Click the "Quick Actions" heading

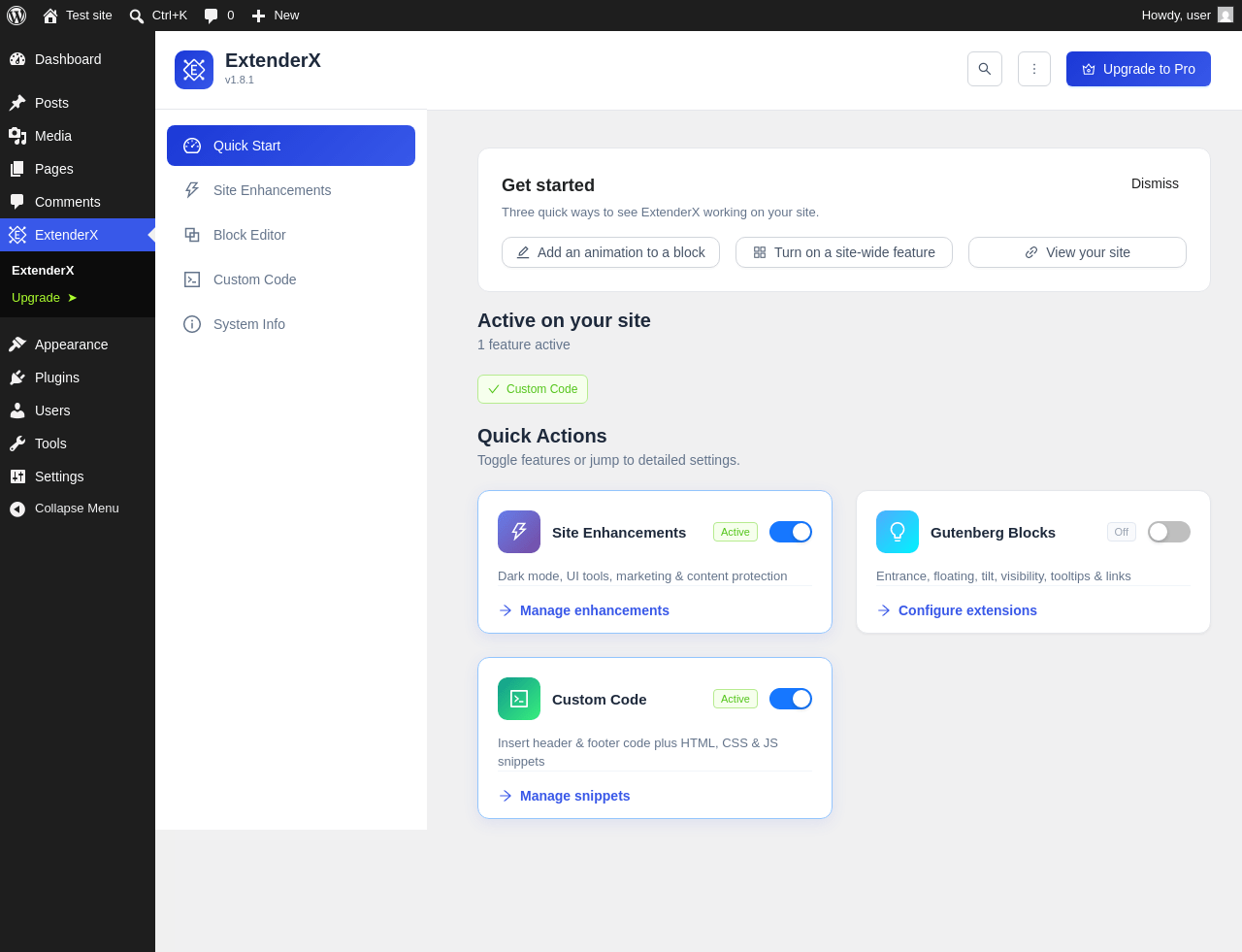[x=542, y=436]
